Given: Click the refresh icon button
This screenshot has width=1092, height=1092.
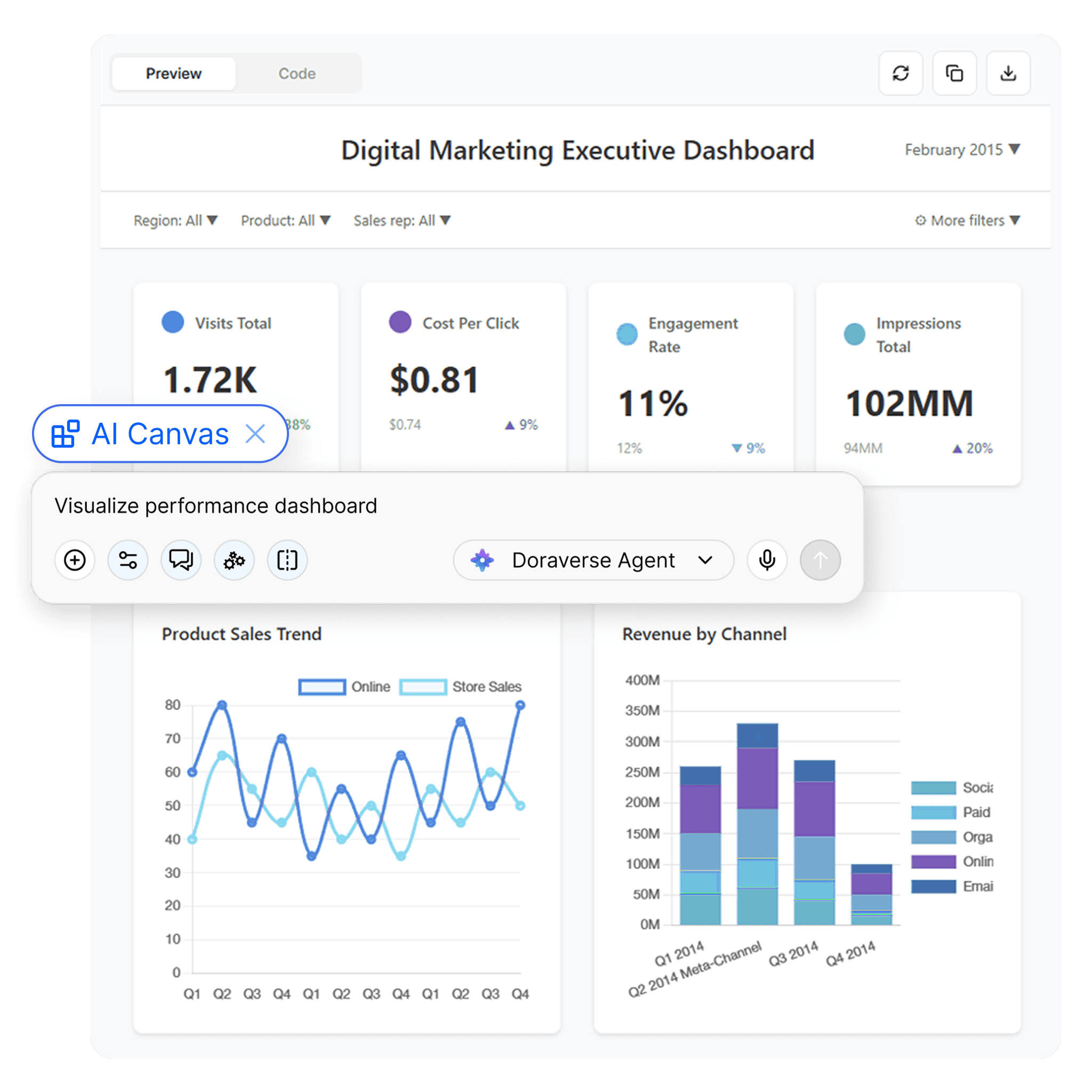Looking at the screenshot, I should [901, 74].
